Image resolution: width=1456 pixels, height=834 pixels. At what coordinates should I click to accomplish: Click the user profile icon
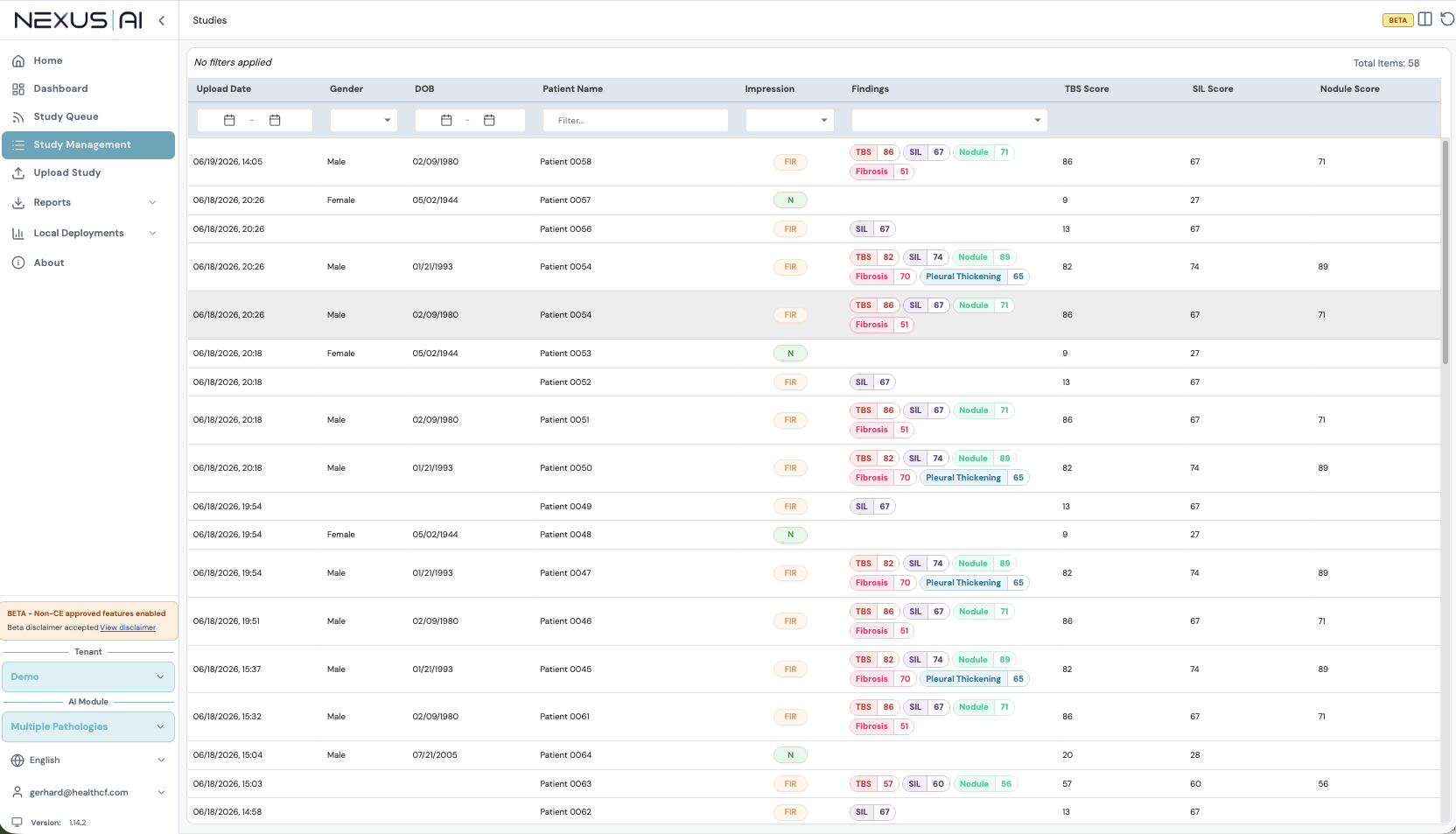pos(17,792)
